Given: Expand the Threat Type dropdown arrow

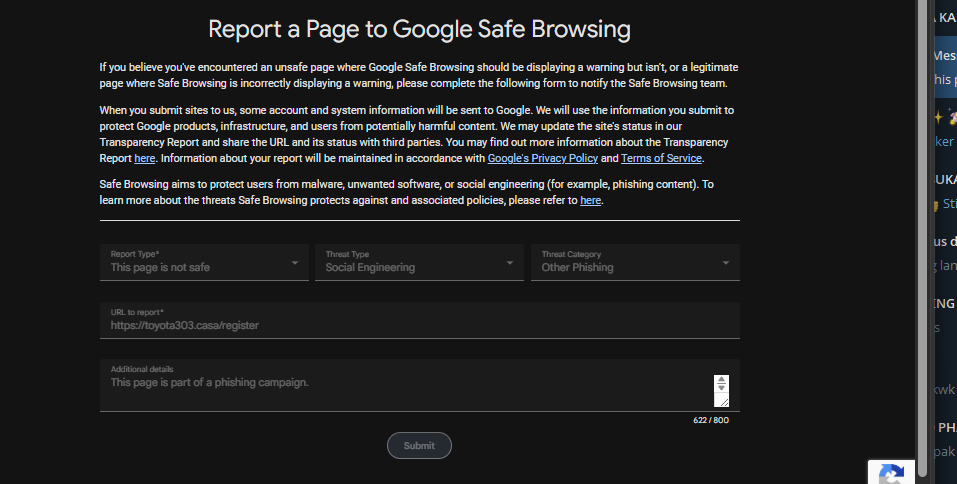Looking at the screenshot, I should [x=510, y=263].
